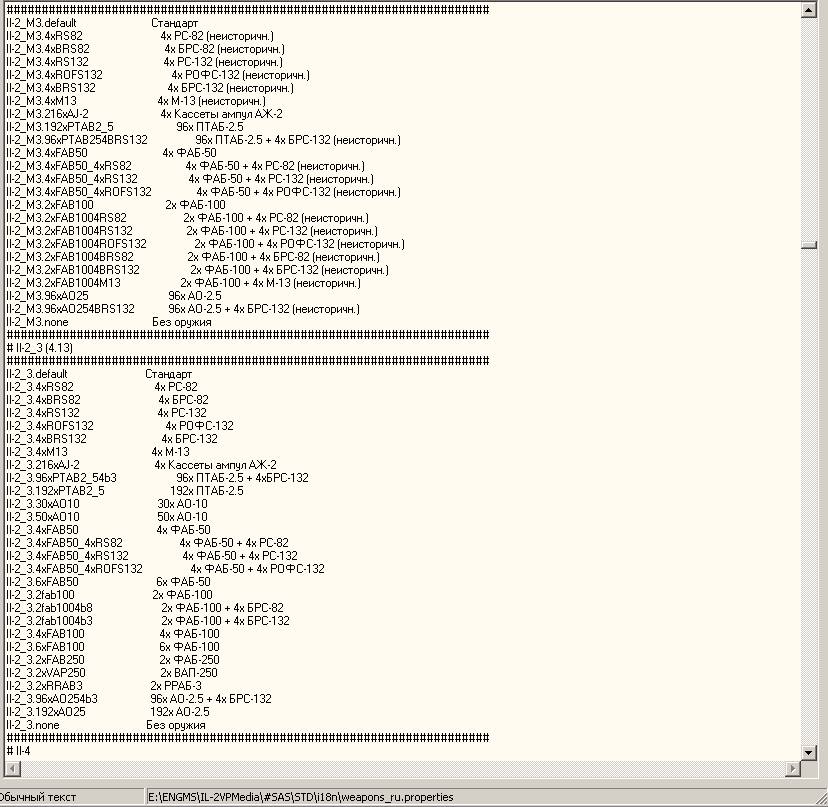This screenshot has width=828, height=807.
Task: Click the horizontal scrollbar left arrow
Action: tap(12, 768)
